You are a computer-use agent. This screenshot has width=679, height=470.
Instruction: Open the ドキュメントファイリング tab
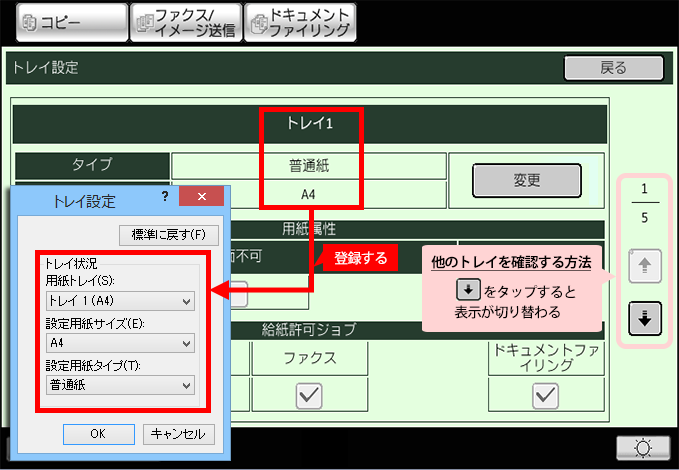(x=300, y=22)
